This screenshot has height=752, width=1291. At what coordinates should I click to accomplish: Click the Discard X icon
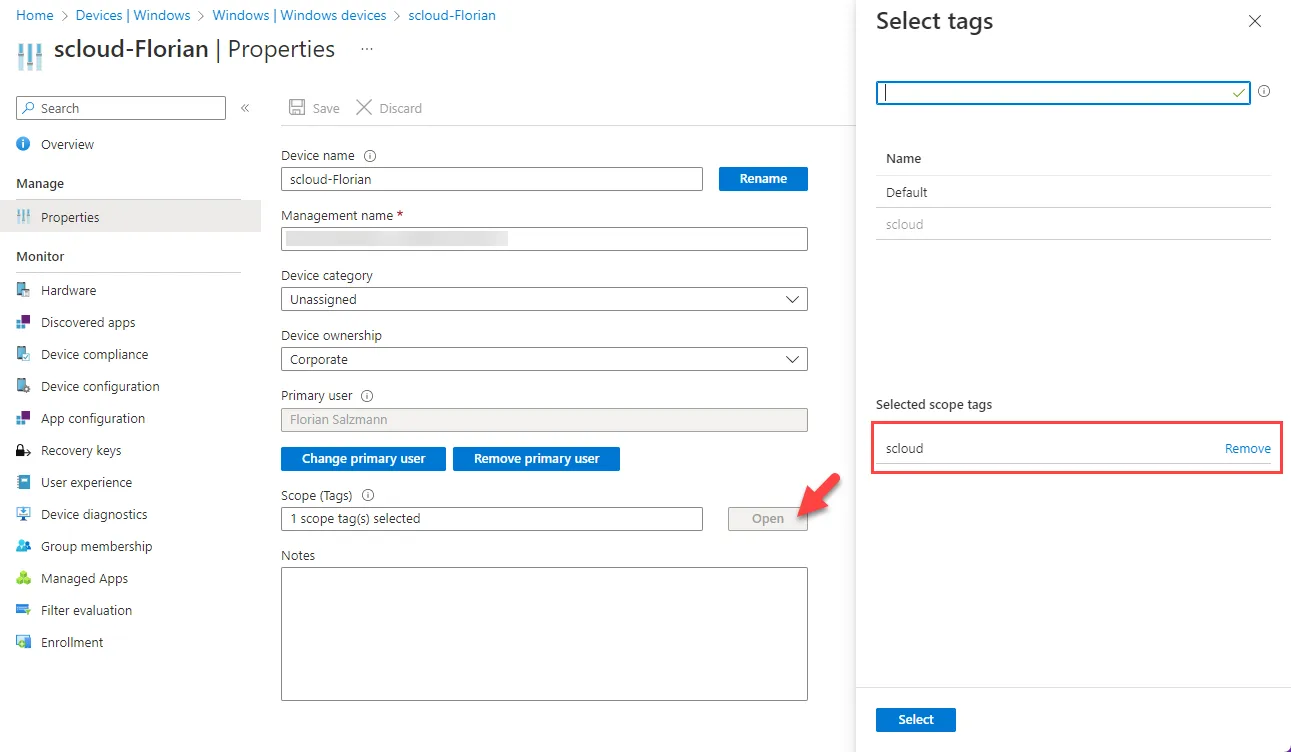[364, 107]
